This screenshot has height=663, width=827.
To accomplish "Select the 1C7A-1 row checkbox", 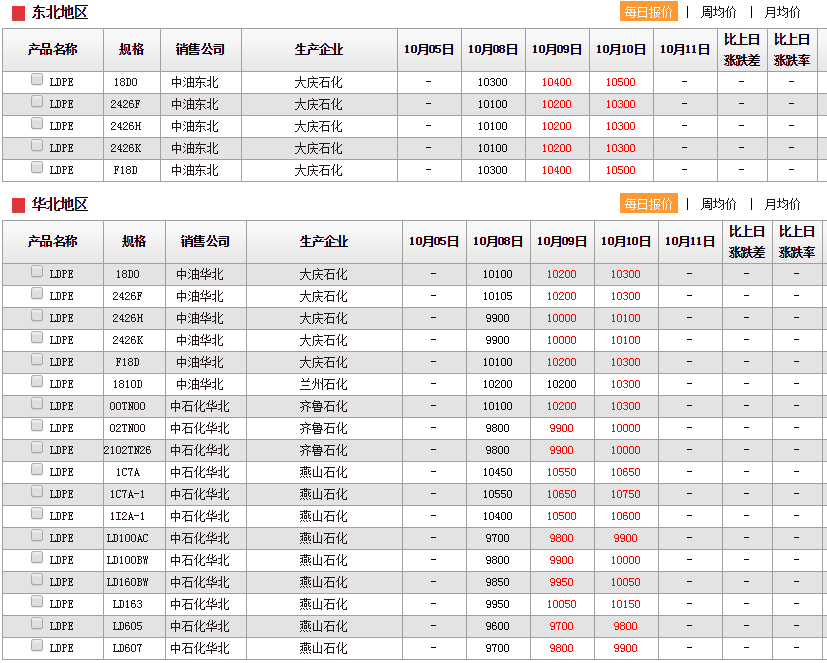I will point(37,492).
